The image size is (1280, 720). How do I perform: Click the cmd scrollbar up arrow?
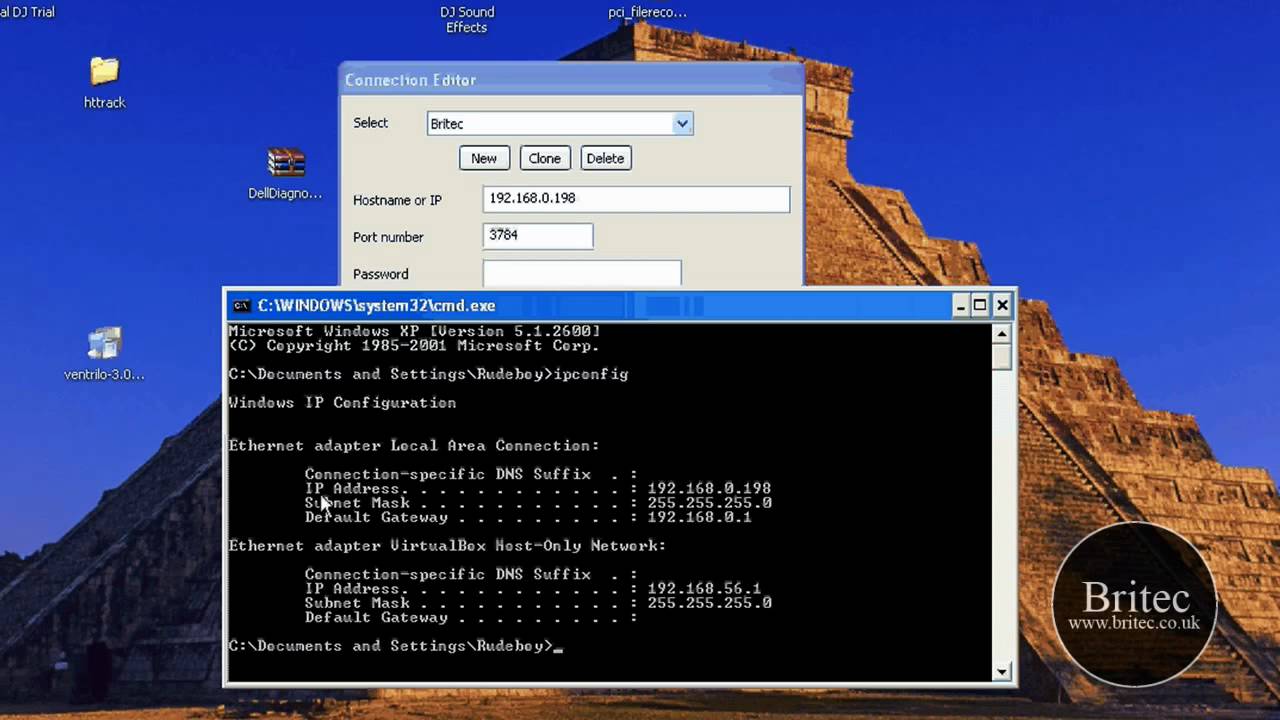pyautogui.click(x=1003, y=333)
